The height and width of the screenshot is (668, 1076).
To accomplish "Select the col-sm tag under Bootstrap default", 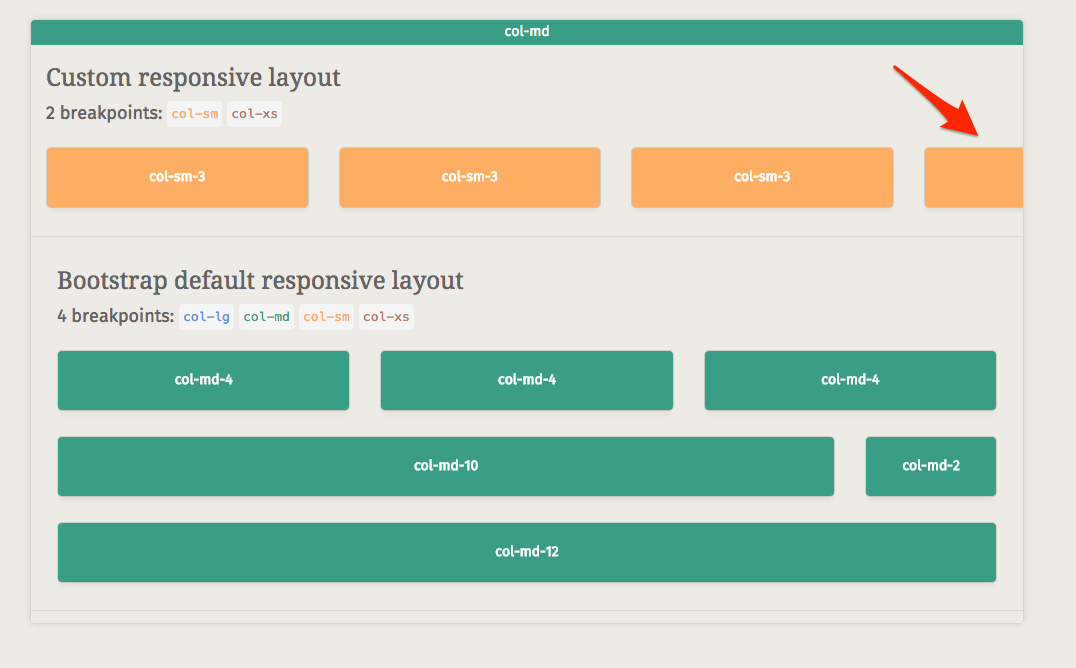I will click(x=327, y=317).
